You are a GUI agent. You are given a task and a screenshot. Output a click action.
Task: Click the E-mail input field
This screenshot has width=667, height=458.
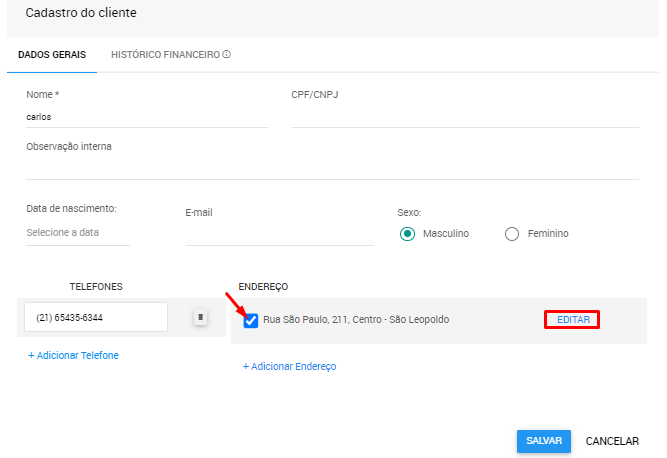tap(279, 233)
